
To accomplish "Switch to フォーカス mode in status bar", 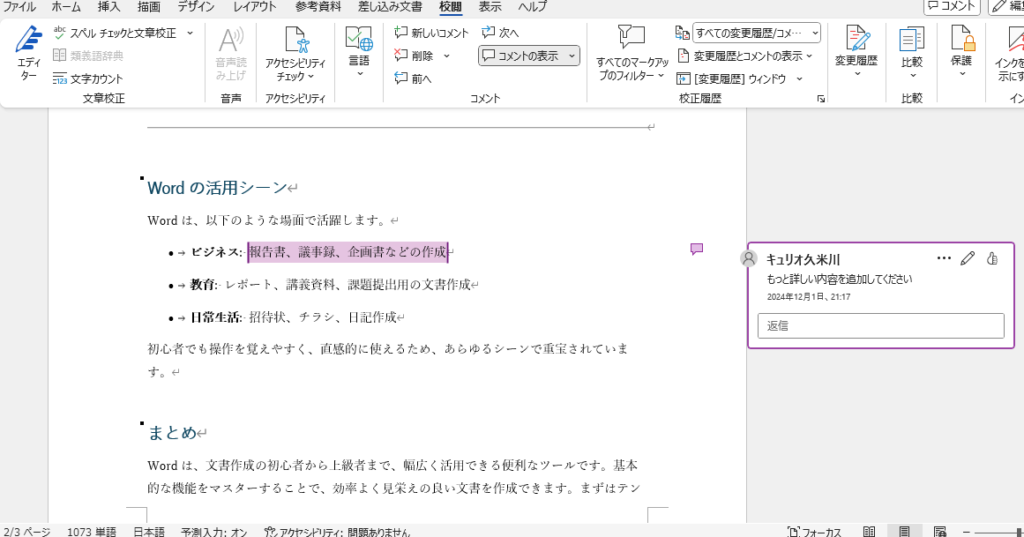I will [x=814, y=532].
